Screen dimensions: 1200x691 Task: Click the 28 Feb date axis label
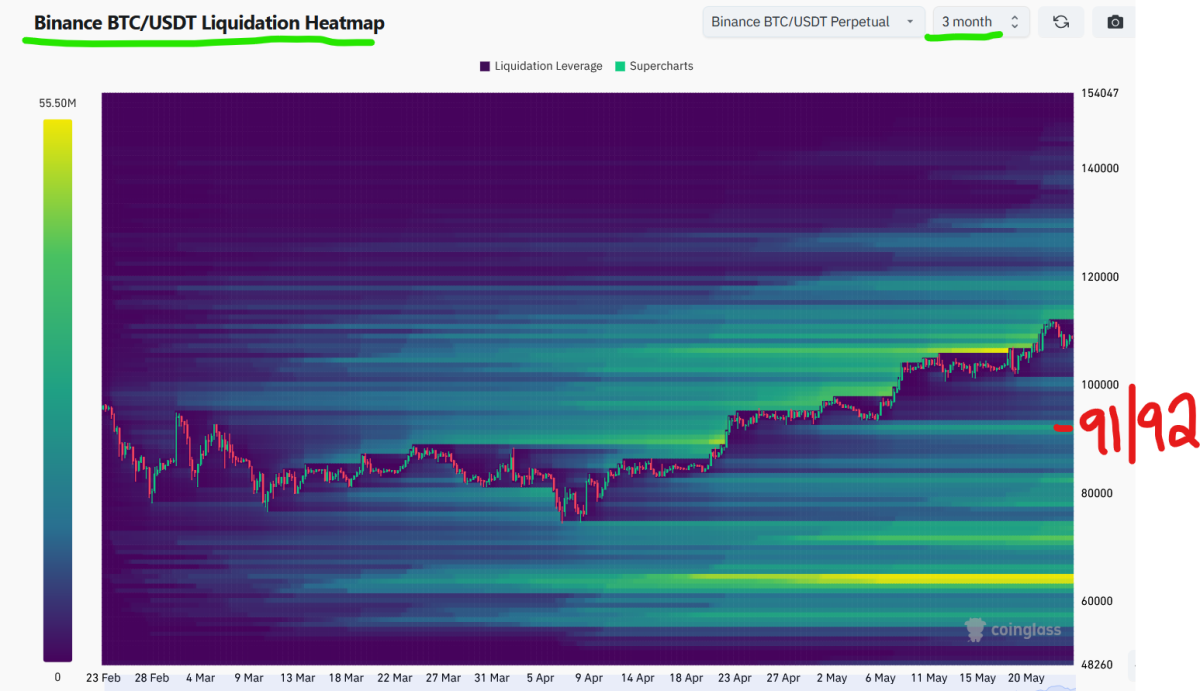(152, 677)
